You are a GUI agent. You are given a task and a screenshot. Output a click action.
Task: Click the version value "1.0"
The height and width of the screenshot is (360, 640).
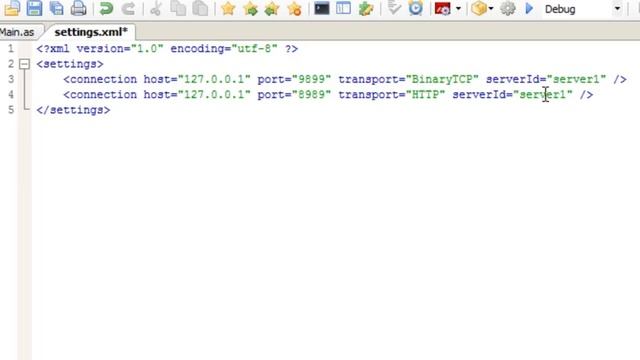pos(147,49)
